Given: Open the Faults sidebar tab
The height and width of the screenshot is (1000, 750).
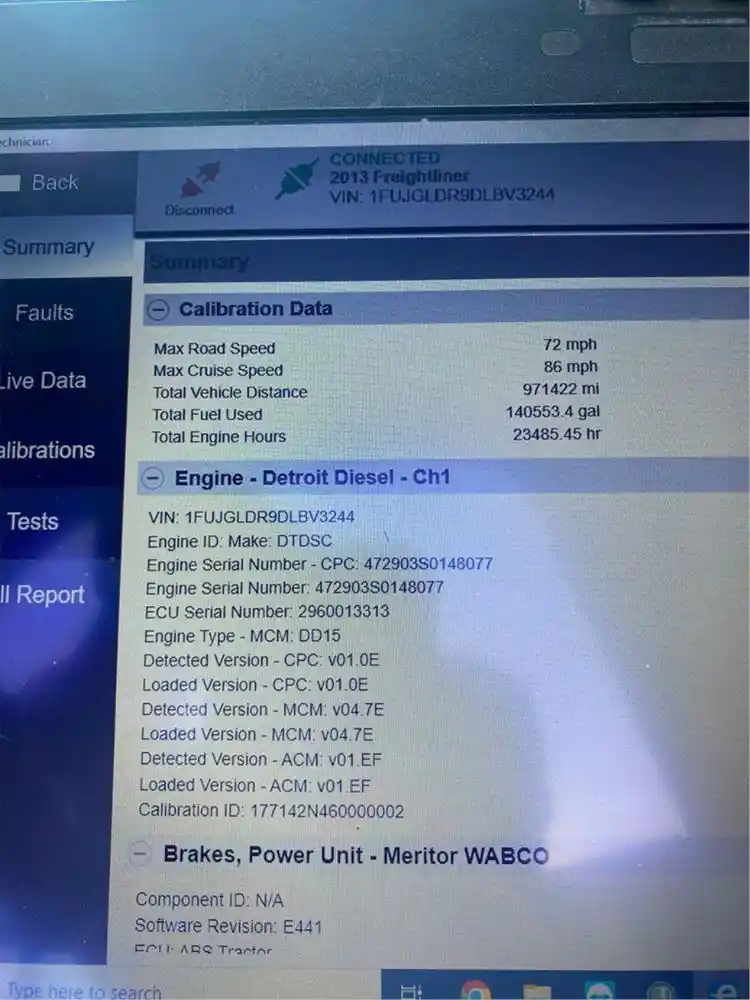Looking at the screenshot, I should point(45,312).
